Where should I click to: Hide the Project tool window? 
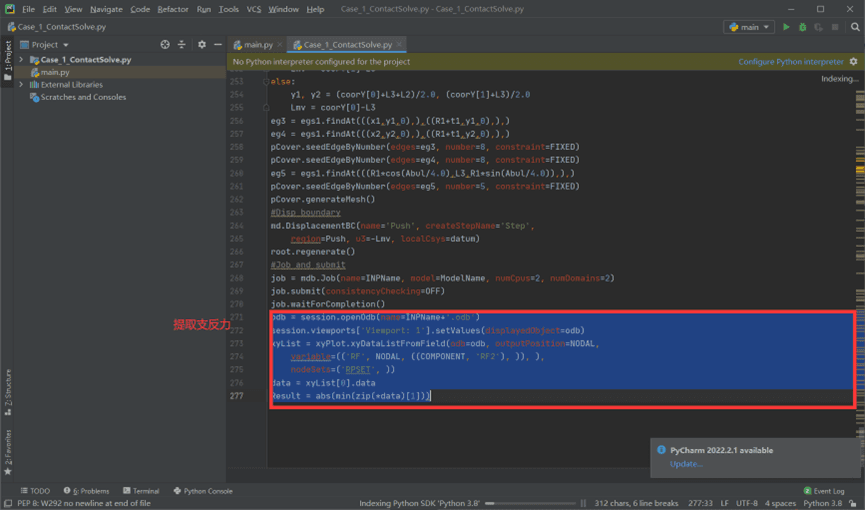pyautogui.click(x=218, y=45)
